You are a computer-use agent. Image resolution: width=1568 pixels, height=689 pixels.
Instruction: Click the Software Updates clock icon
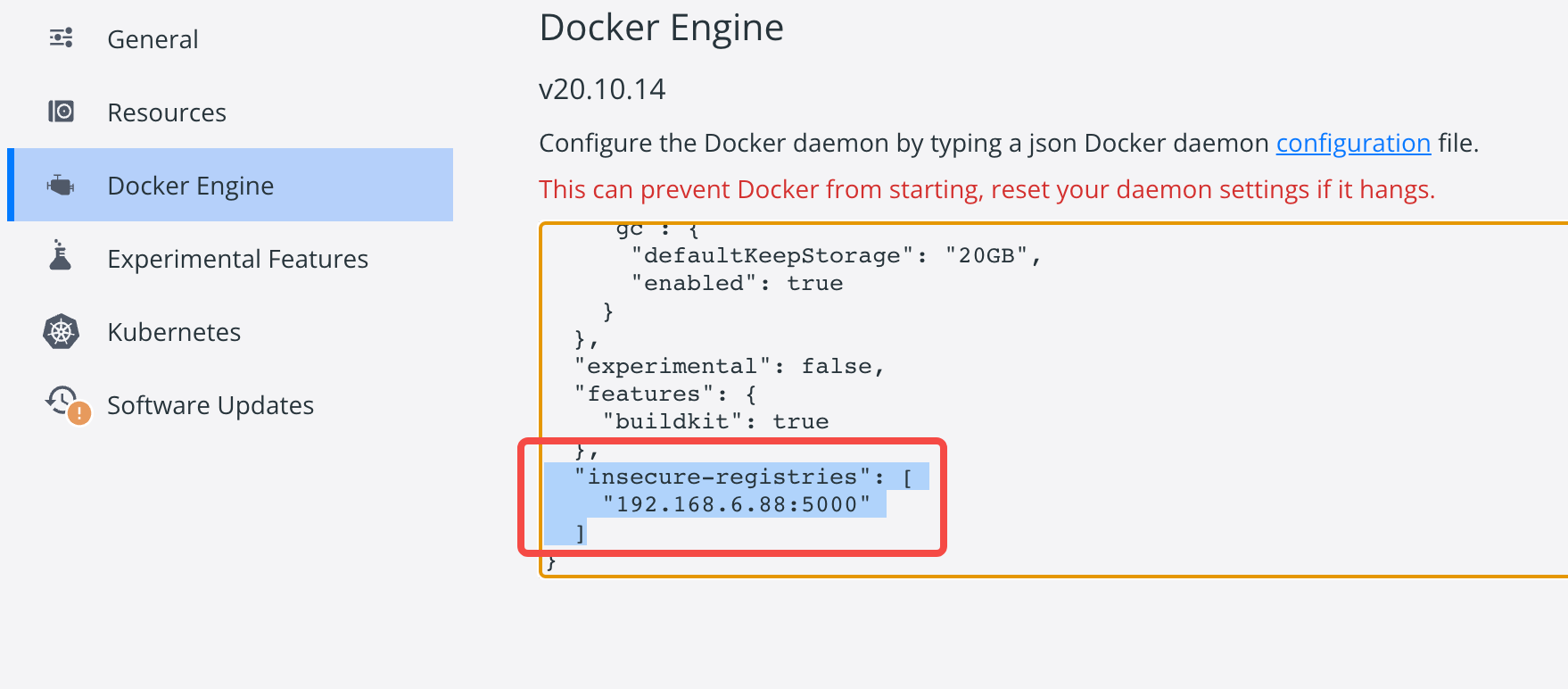[x=68, y=404]
